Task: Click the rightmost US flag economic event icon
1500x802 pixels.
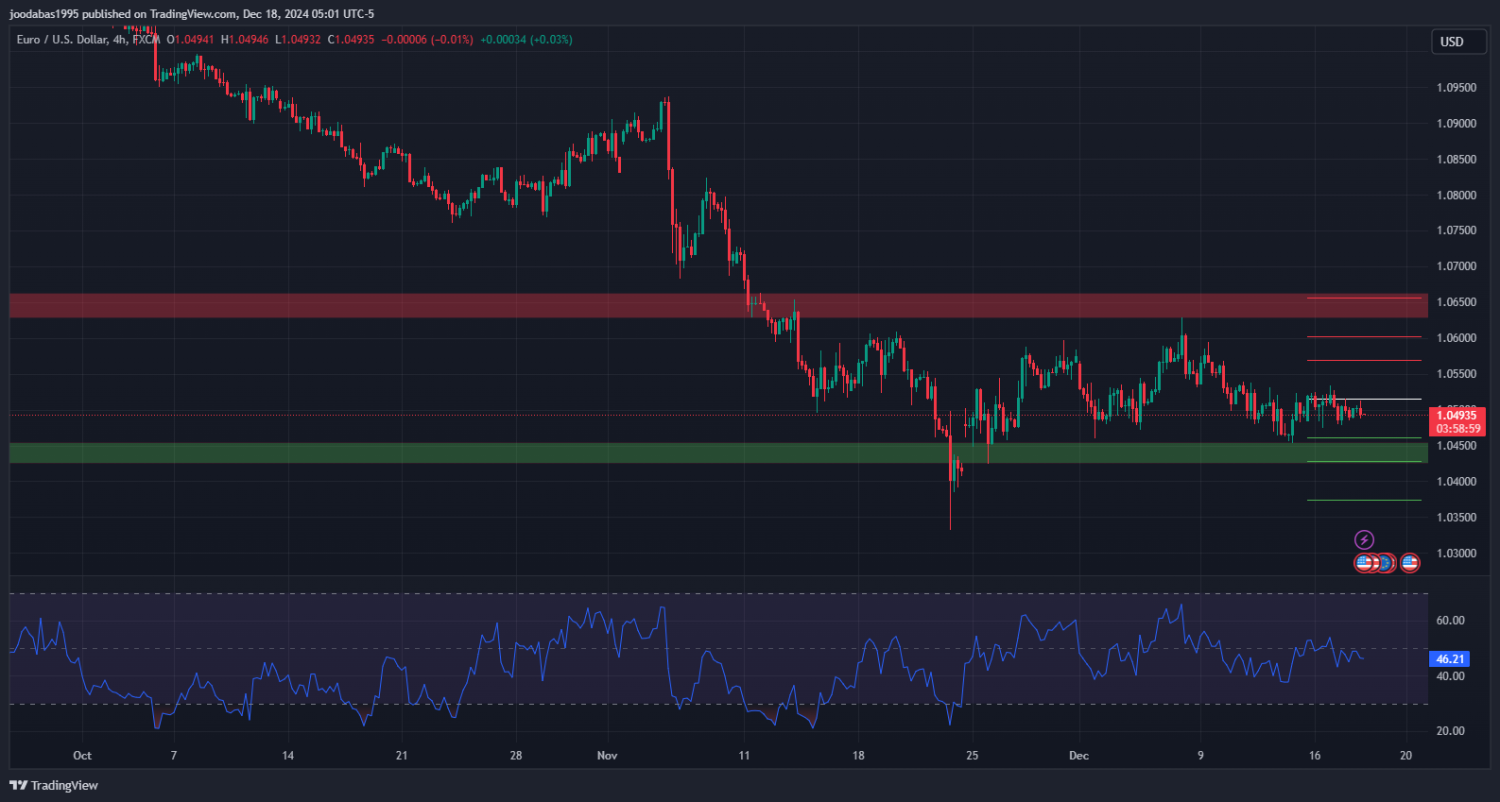Action: click(x=1410, y=563)
